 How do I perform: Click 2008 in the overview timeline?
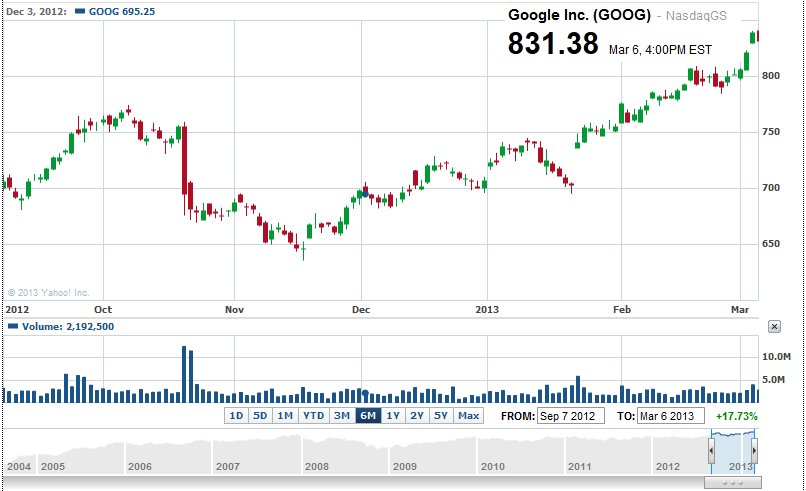tap(317, 466)
